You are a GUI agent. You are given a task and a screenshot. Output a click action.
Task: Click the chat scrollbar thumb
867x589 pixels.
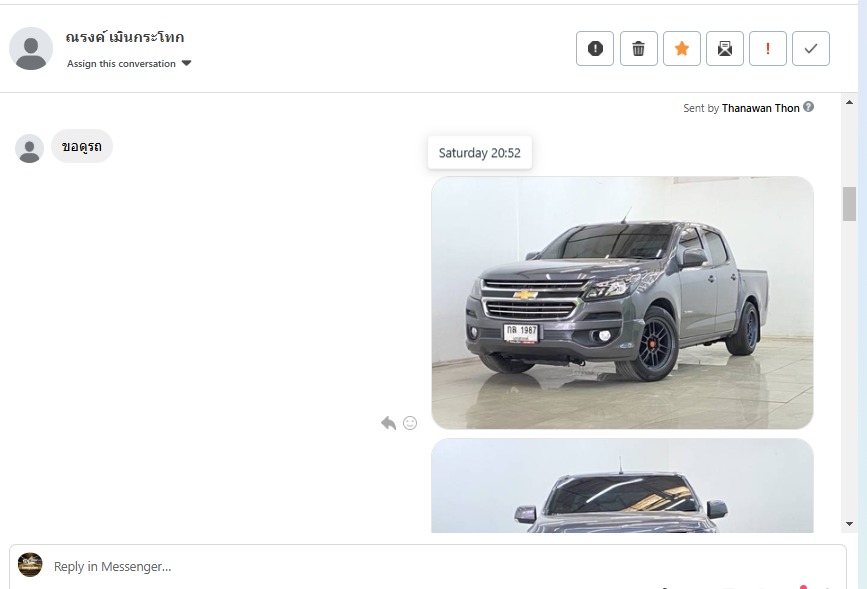click(x=849, y=203)
